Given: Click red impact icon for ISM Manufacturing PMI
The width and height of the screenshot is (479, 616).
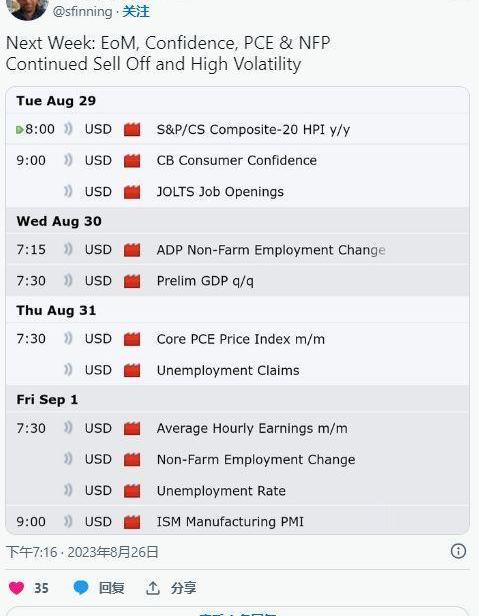Looking at the screenshot, I should tap(132, 522).
